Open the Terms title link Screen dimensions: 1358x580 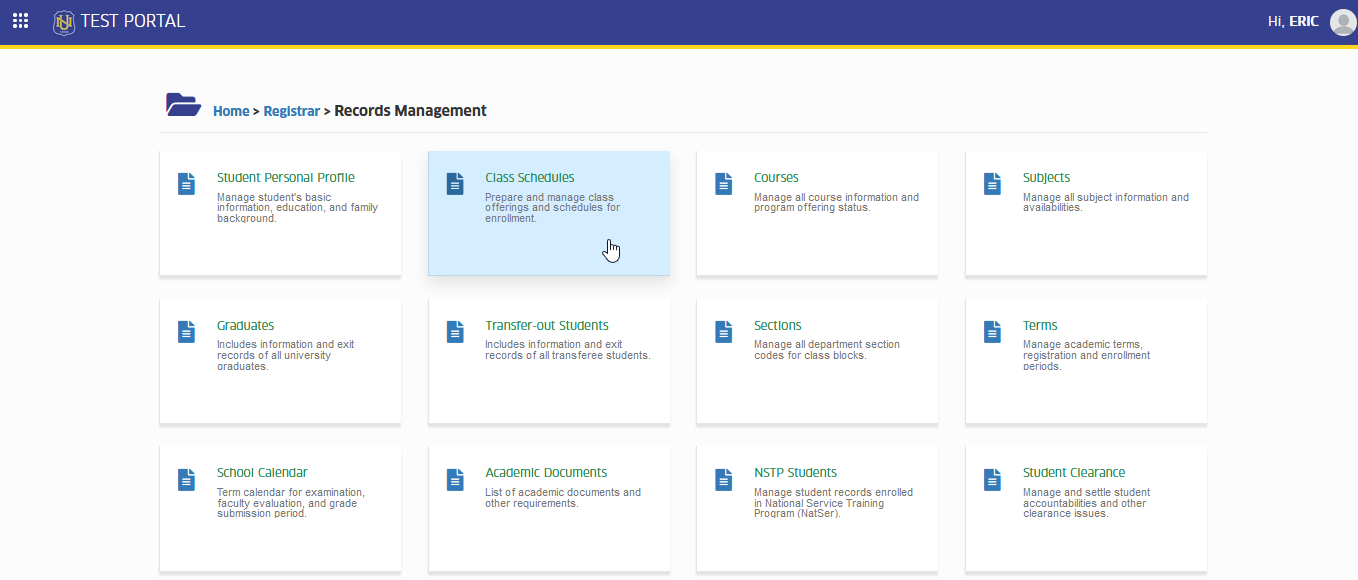tap(1040, 326)
